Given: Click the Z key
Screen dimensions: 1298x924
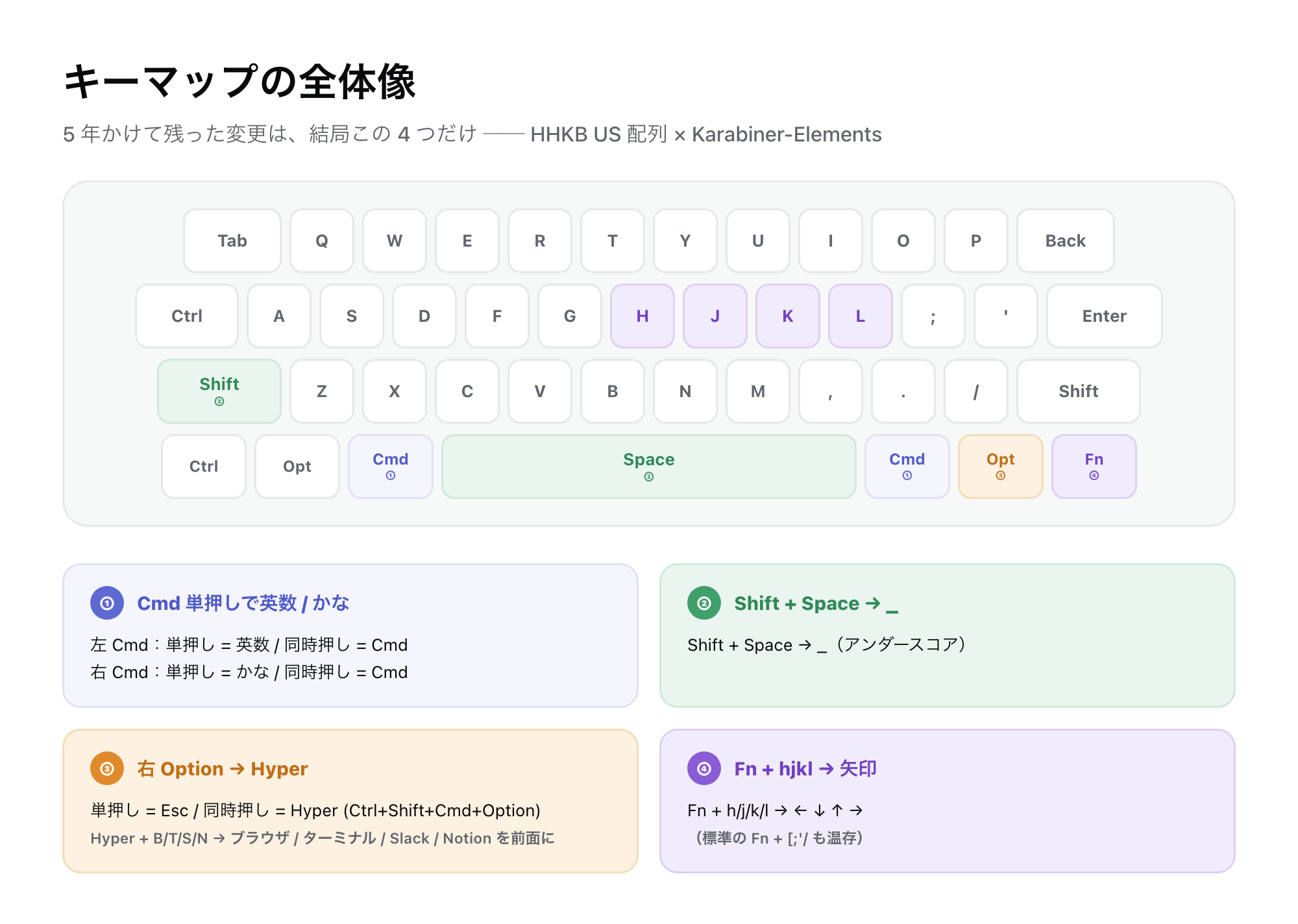Looking at the screenshot, I should pyautogui.click(x=322, y=391).
